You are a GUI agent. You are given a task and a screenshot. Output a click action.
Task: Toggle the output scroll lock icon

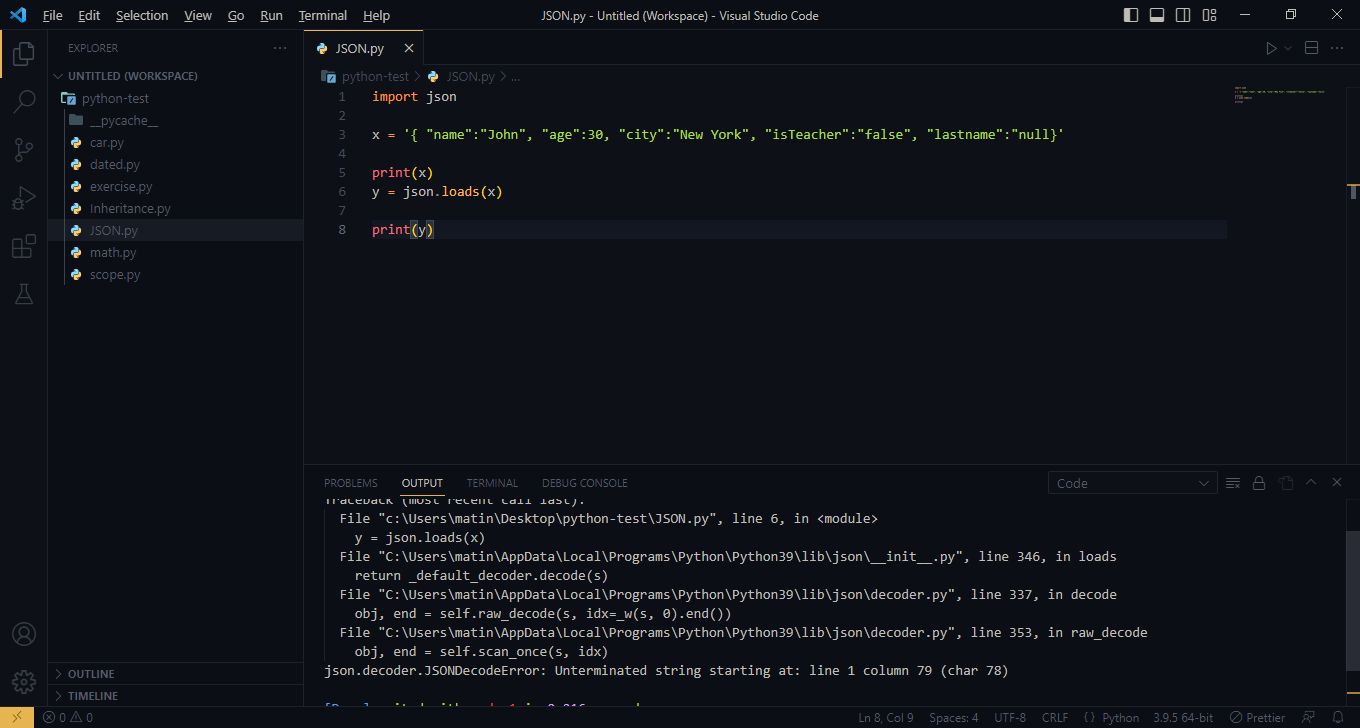[x=1259, y=483]
